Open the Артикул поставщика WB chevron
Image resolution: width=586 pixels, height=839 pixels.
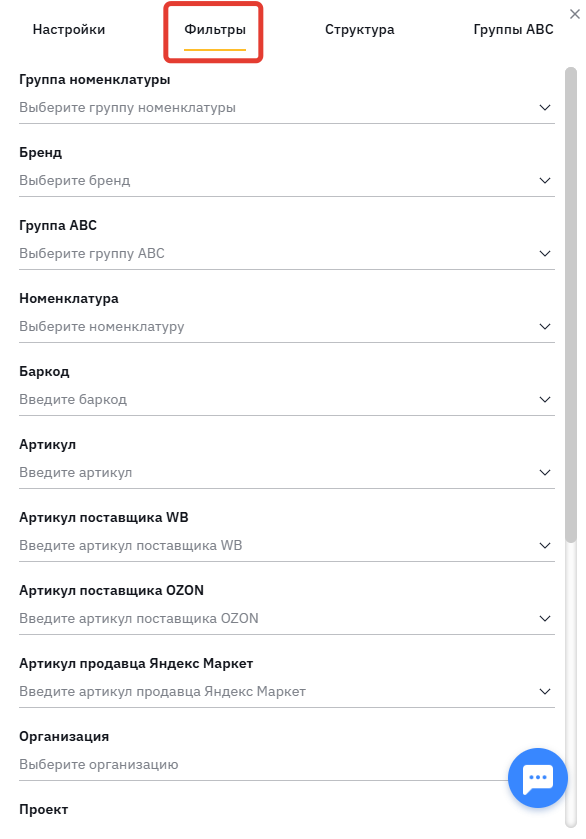545,546
